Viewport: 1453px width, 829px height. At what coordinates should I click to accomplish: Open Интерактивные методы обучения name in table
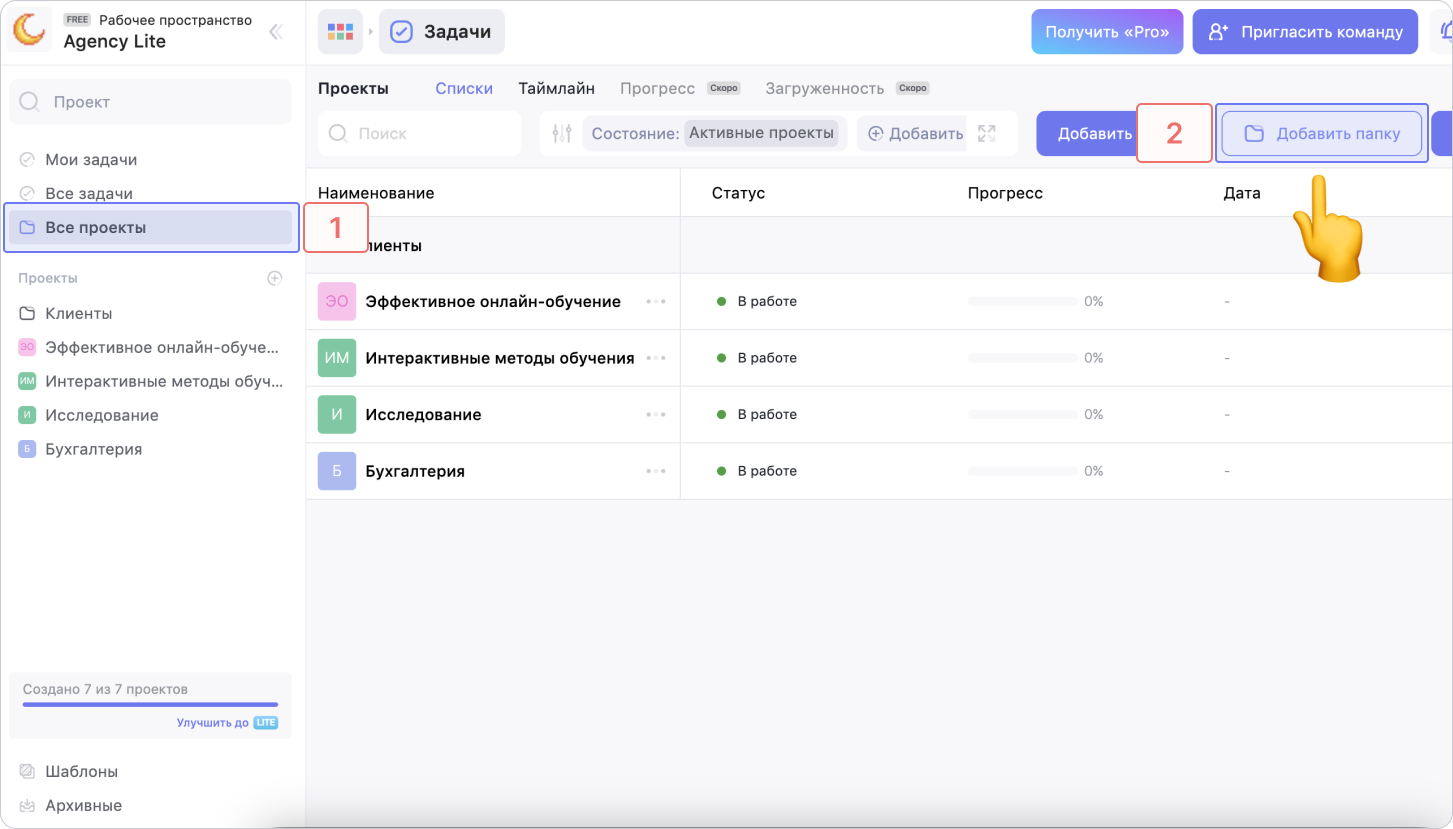(500, 358)
